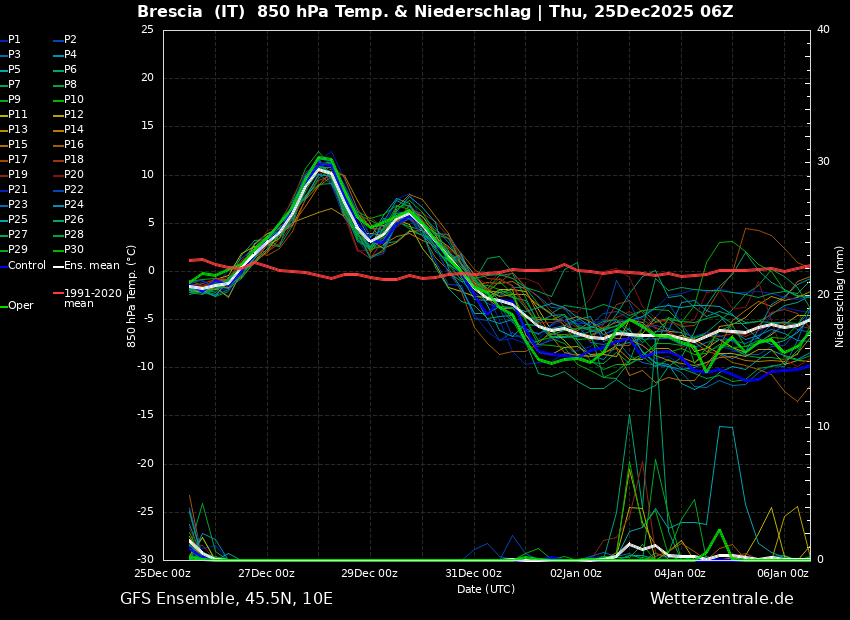Click the P28 legend entry

pyautogui.click(x=74, y=235)
